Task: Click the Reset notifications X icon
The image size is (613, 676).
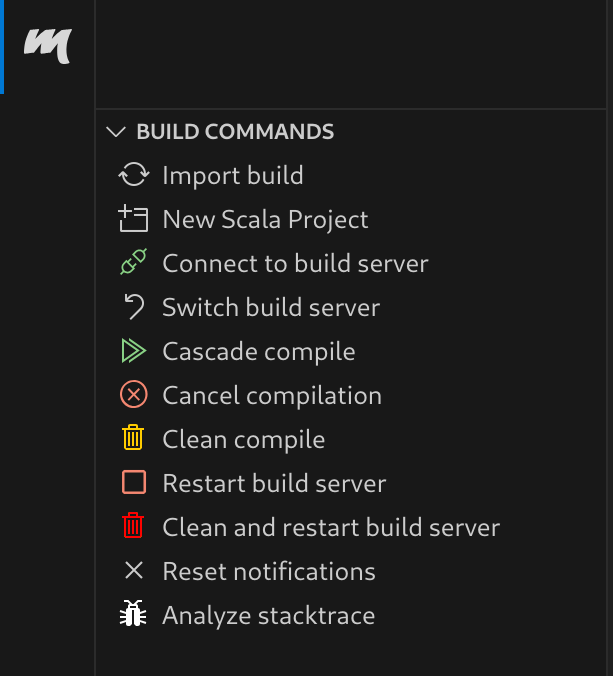Action: click(133, 571)
